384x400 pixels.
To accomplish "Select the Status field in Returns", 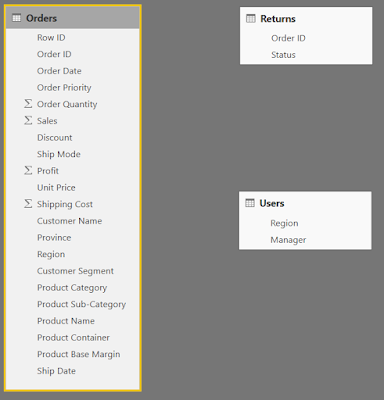I will coord(283,55).
